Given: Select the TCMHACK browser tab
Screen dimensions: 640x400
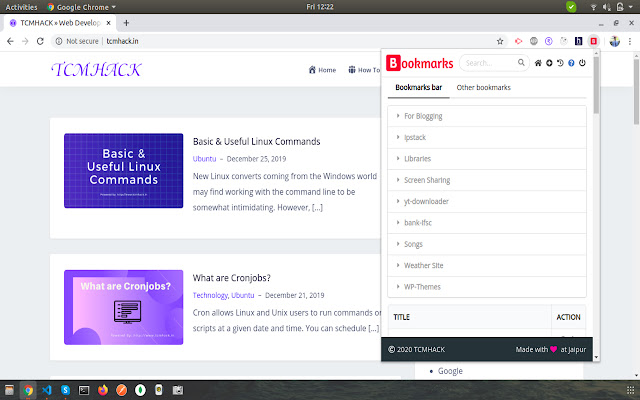Looking at the screenshot, I should (60, 23).
